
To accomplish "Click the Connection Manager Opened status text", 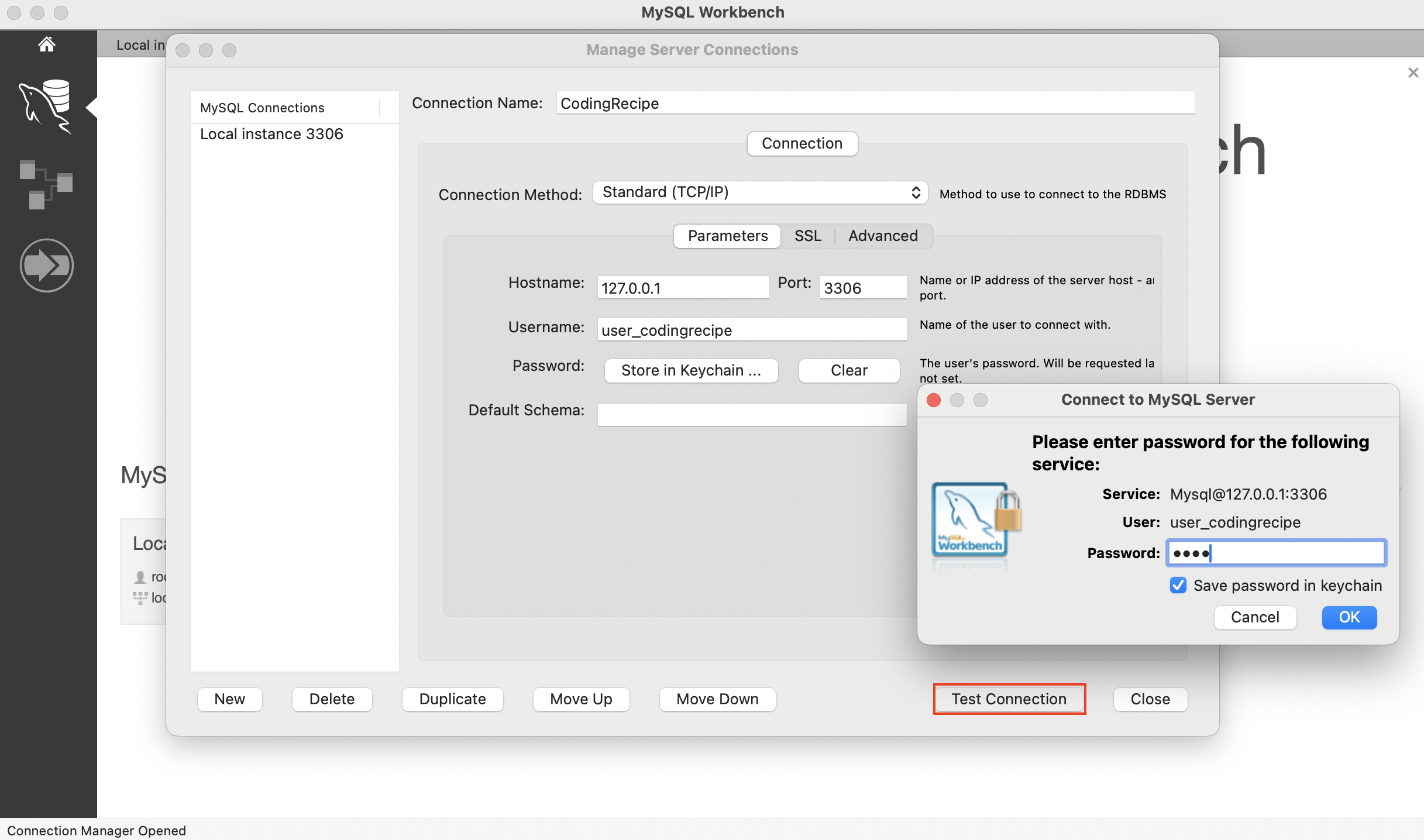I will click(97, 830).
